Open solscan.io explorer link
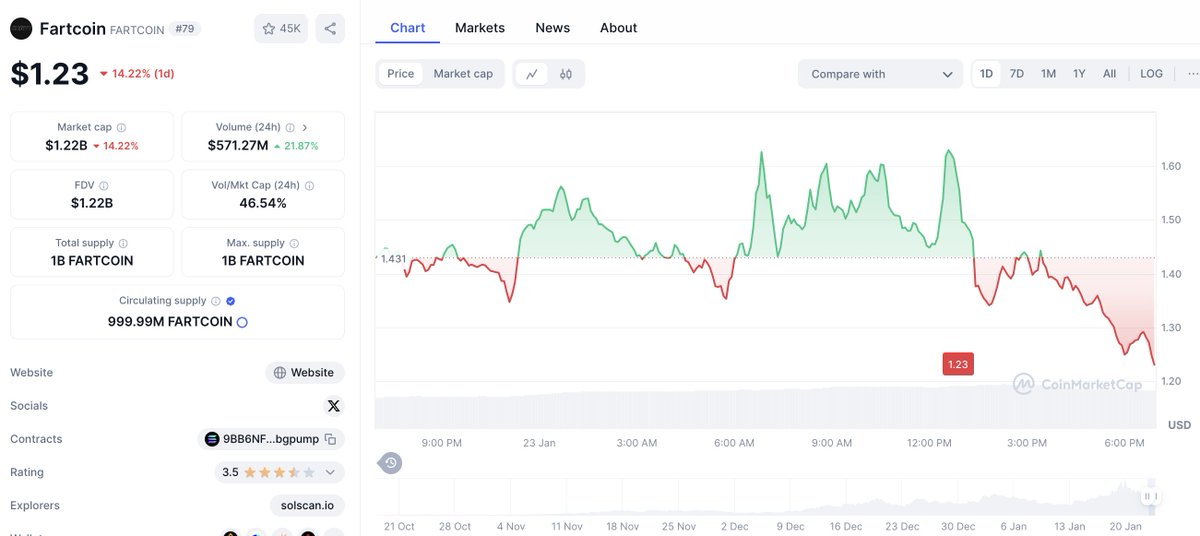This screenshot has width=1200, height=536. (307, 506)
